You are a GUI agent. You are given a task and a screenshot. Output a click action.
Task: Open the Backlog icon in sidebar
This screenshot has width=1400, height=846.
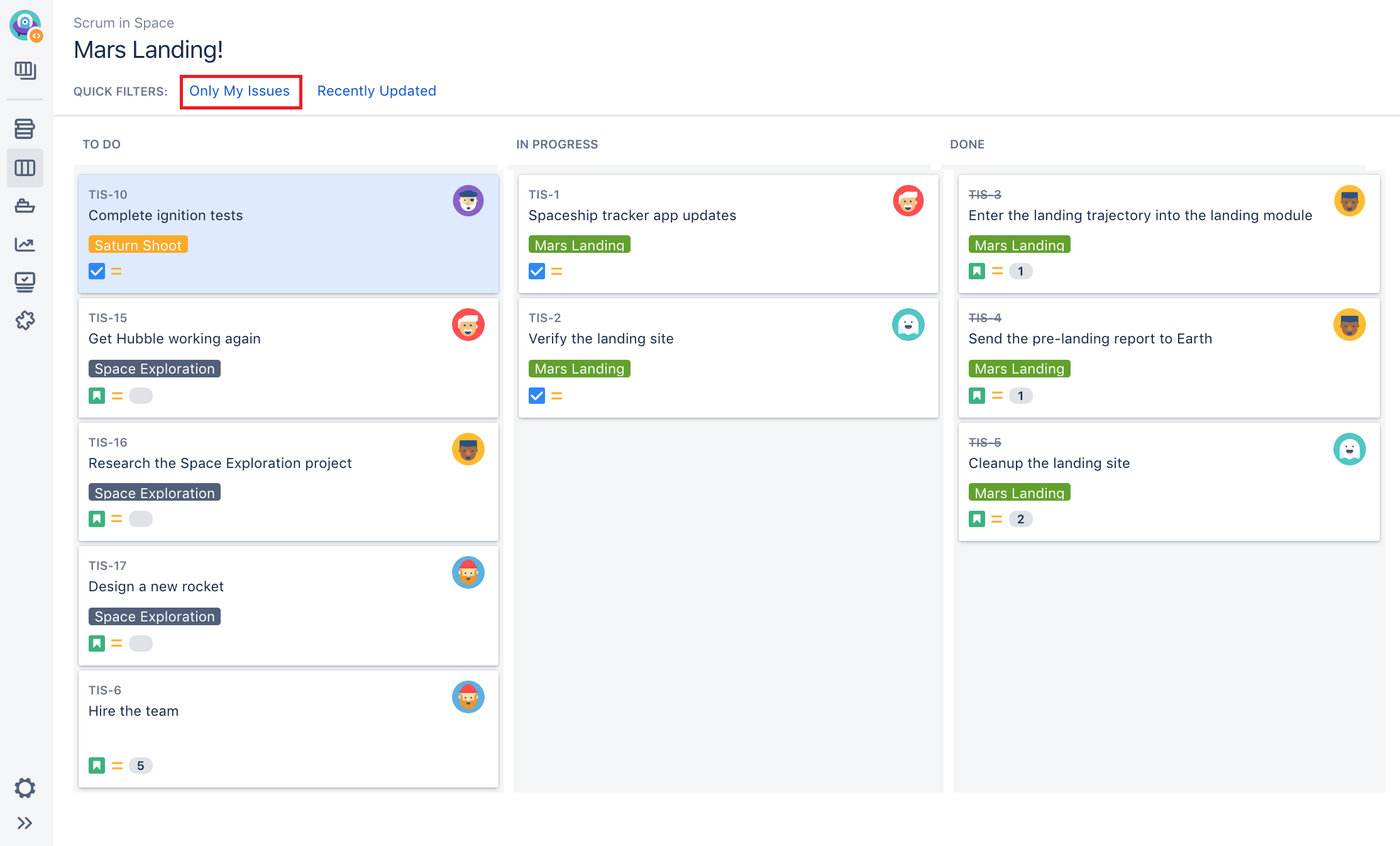[25, 129]
